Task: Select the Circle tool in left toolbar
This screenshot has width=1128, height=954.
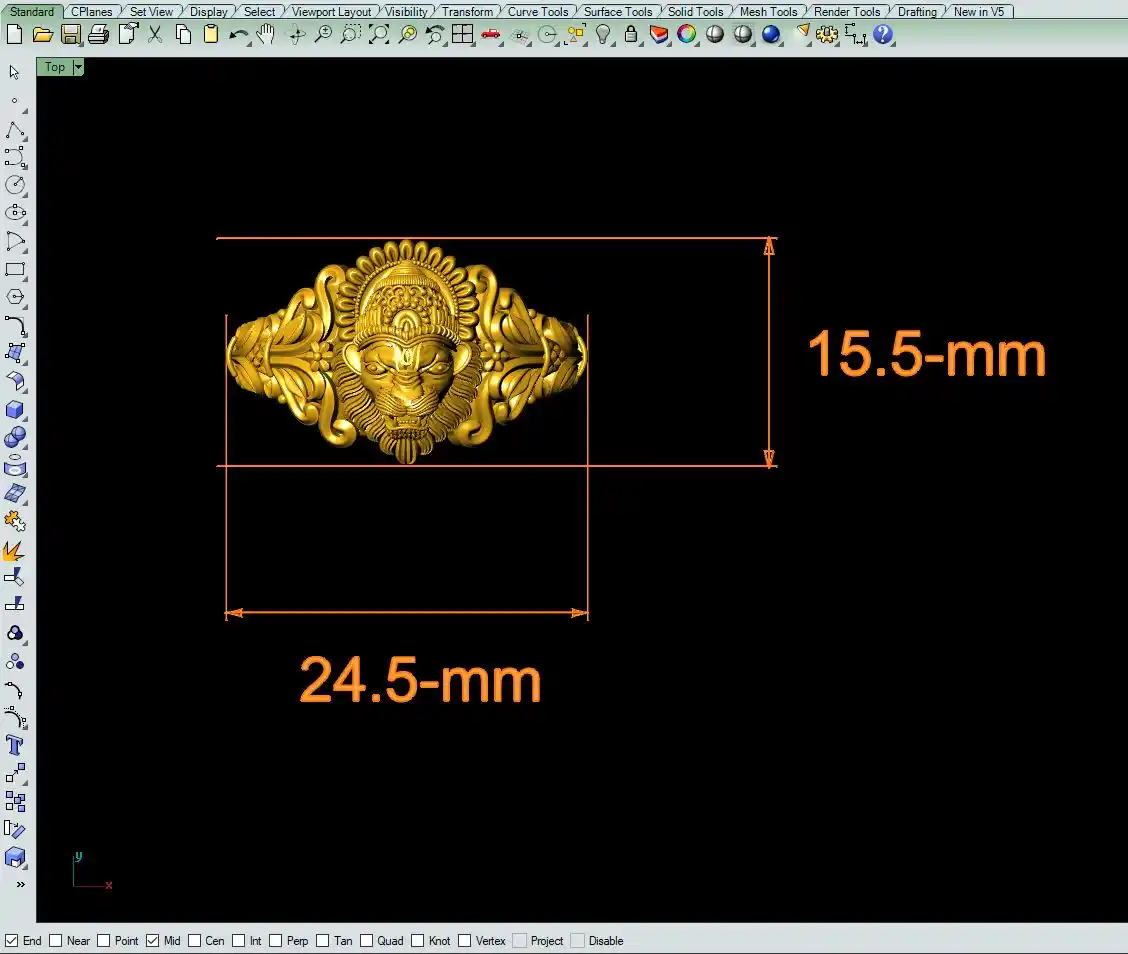Action: pos(15,185)
